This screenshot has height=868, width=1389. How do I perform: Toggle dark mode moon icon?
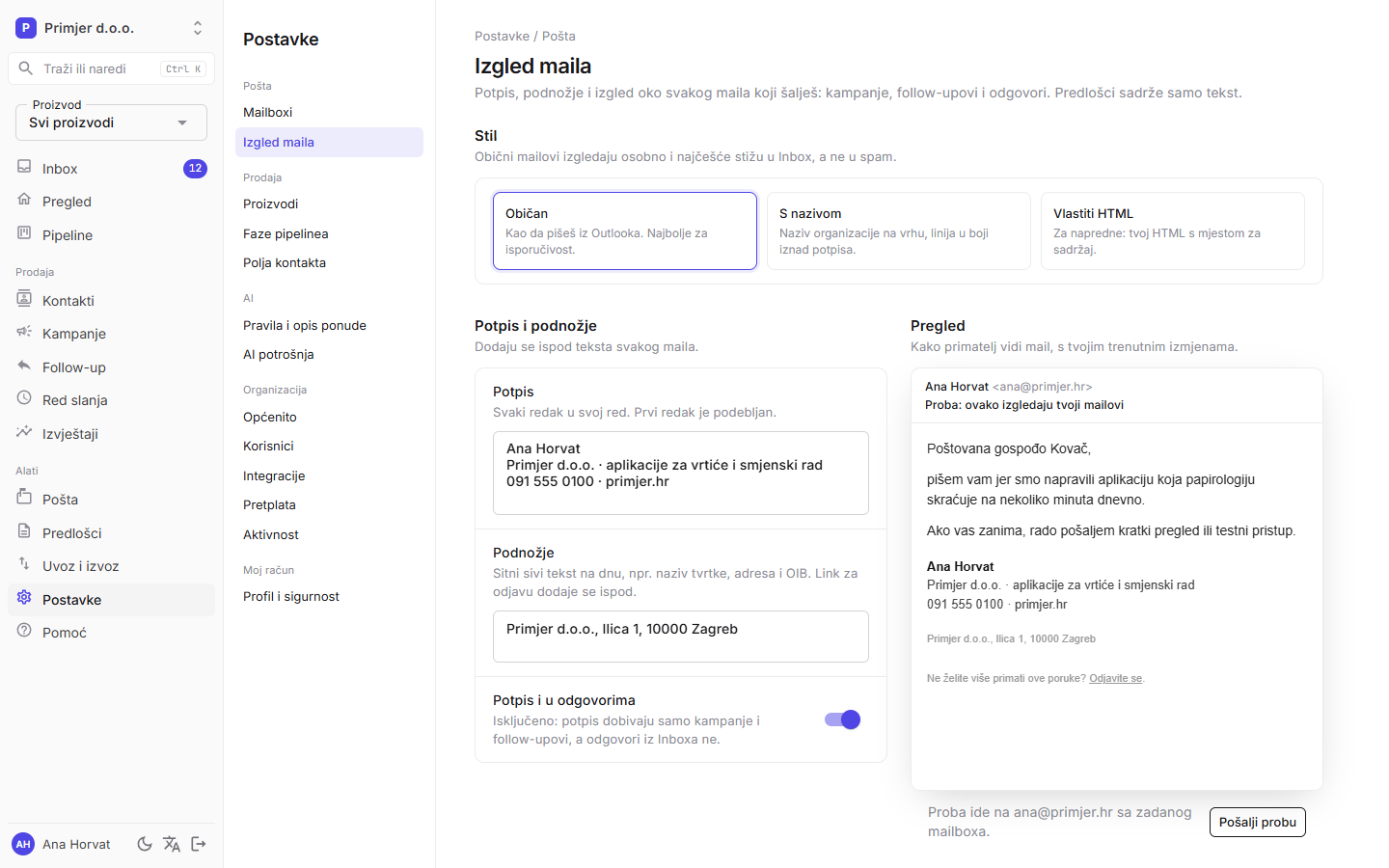tap(145, 844)
